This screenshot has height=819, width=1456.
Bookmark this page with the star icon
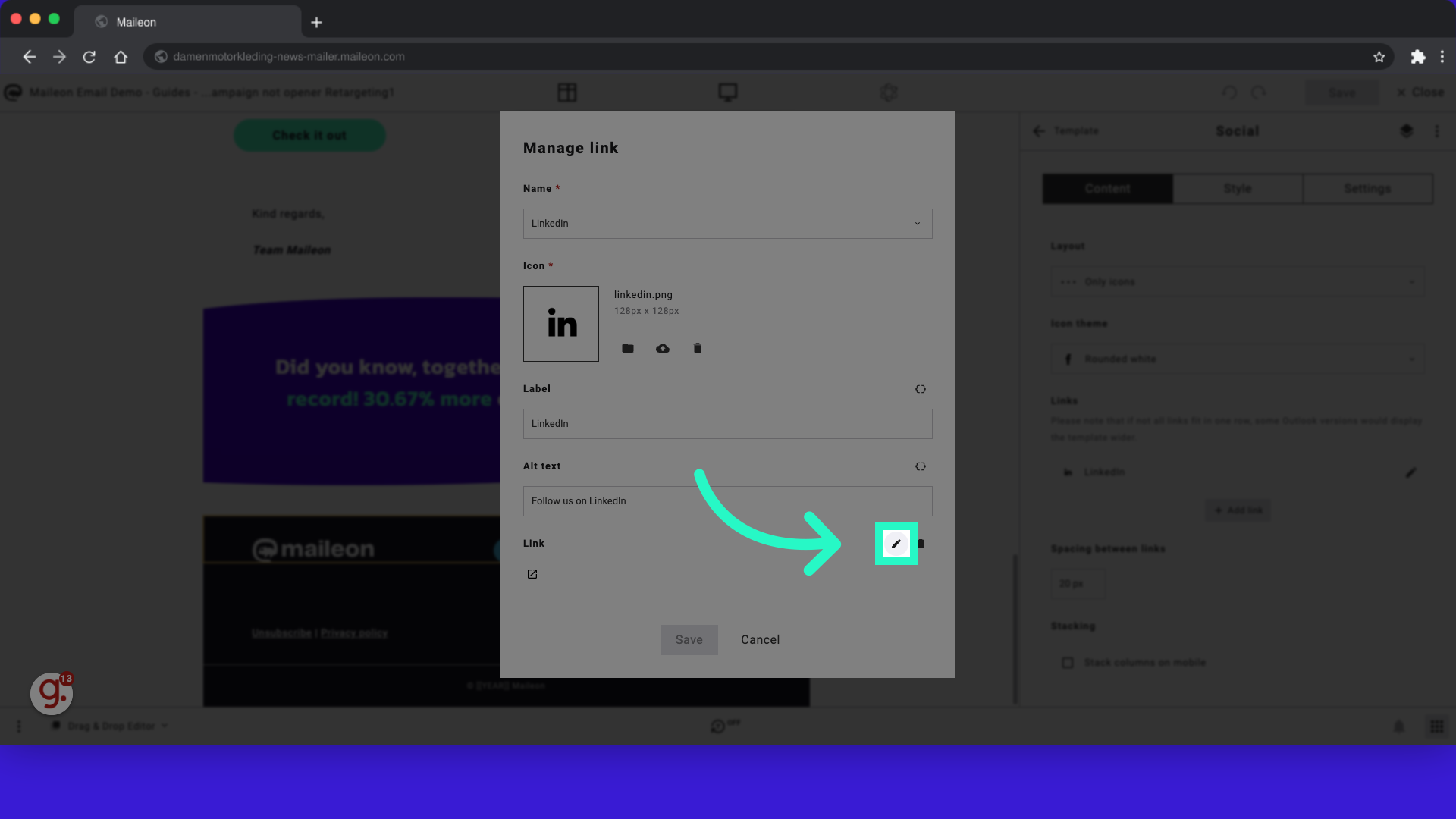point(1379,57)
